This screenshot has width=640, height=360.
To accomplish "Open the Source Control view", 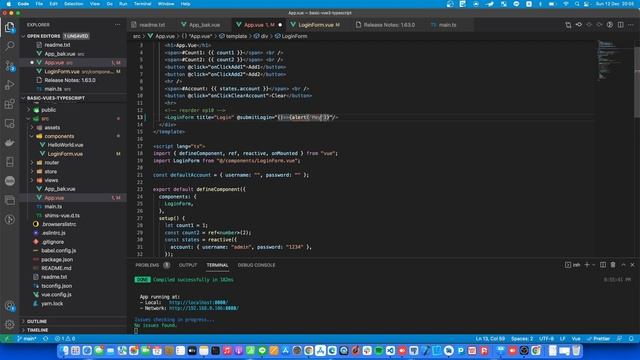I will coord(9,65).
